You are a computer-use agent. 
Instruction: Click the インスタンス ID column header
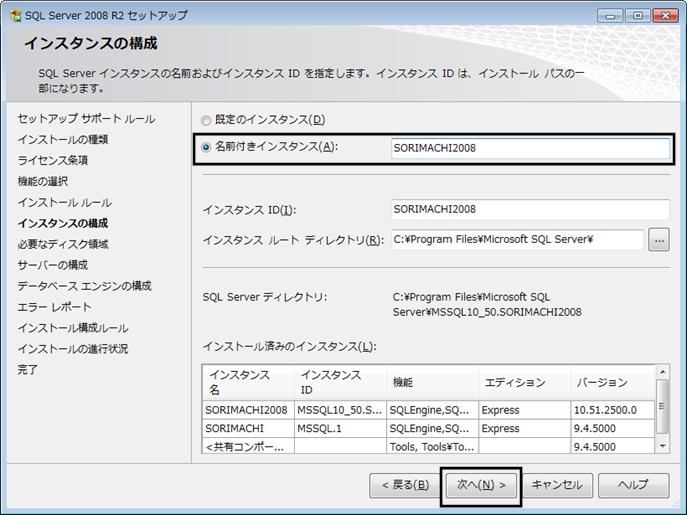coord(340,383)
